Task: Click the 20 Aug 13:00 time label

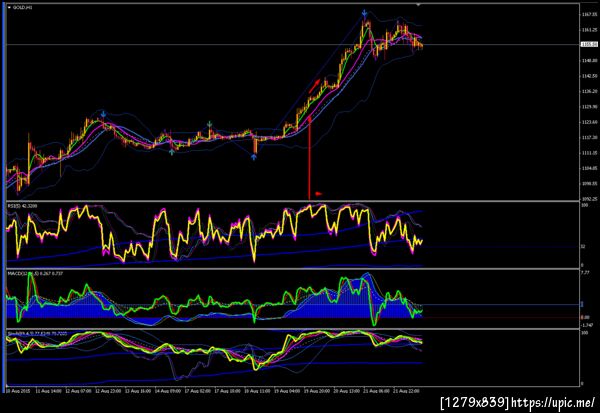Action: coord(347,391)
